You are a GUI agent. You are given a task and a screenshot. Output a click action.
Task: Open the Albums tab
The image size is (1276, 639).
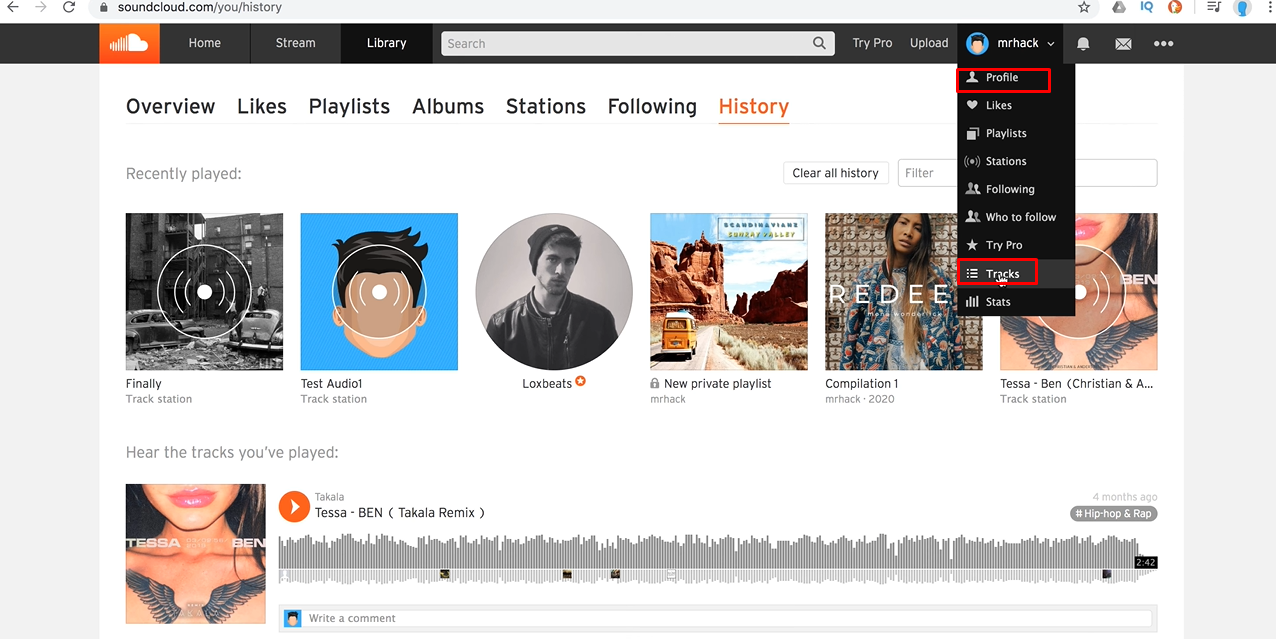pos(448,106)
